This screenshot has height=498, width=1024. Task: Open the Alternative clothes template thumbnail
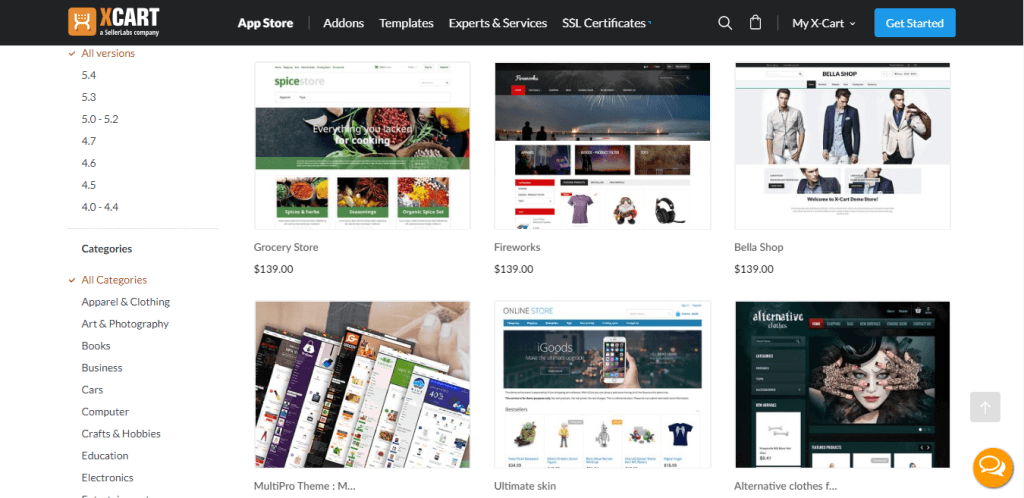click(x=842, y=384)
